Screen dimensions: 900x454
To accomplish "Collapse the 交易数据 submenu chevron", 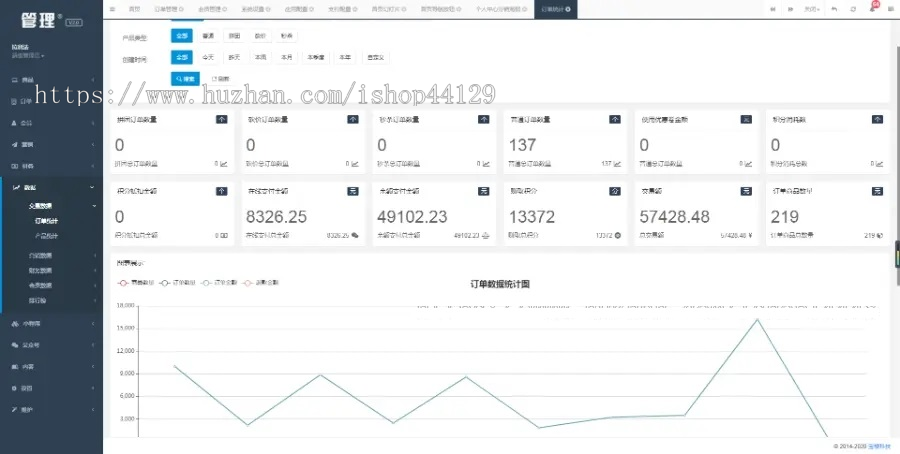I will point(95,205).
